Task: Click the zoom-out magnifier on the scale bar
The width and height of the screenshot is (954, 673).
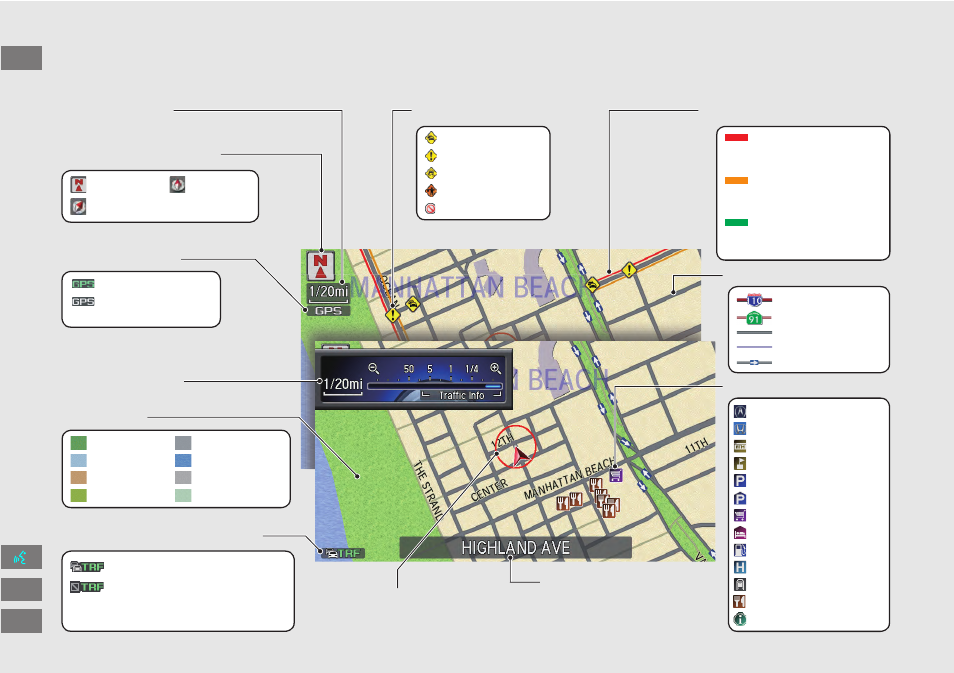Action: coord(374,368)
